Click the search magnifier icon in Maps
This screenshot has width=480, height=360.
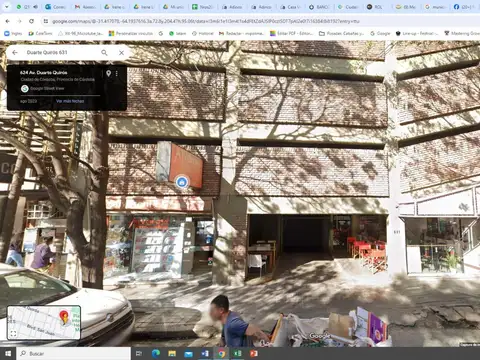point(104,53)
